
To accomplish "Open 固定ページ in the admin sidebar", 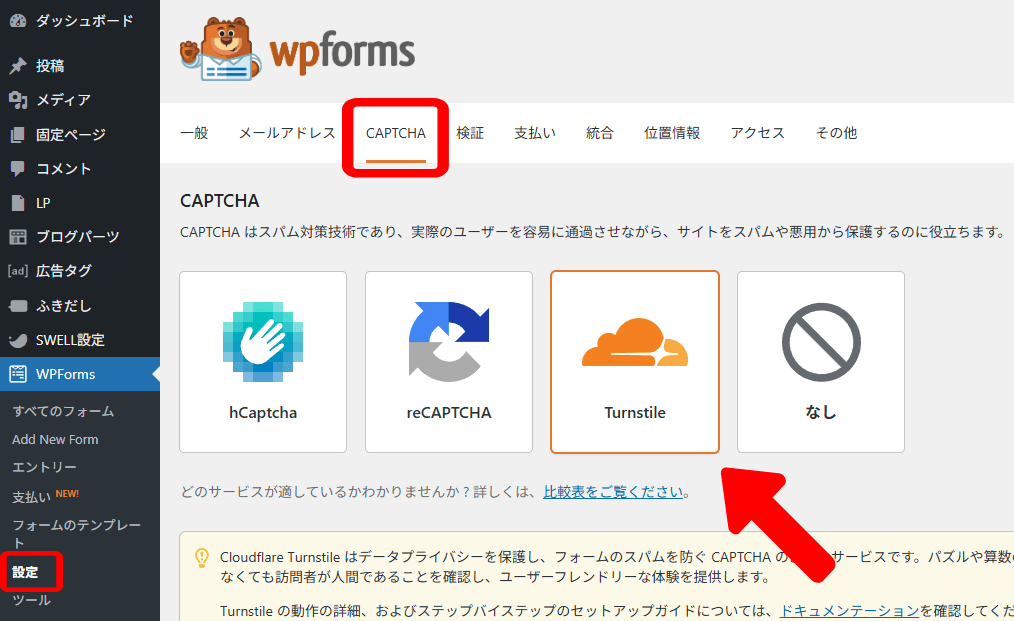I will click(x=70, y=134).
